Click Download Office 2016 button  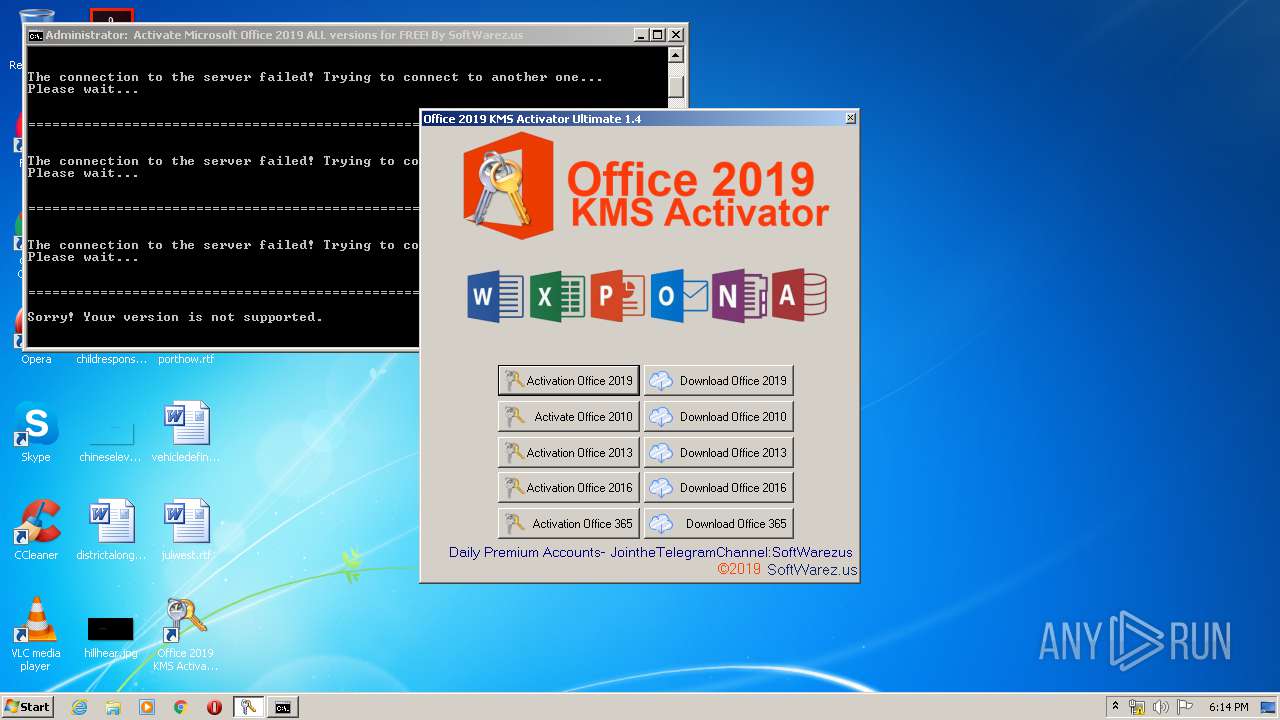[718, 487]
